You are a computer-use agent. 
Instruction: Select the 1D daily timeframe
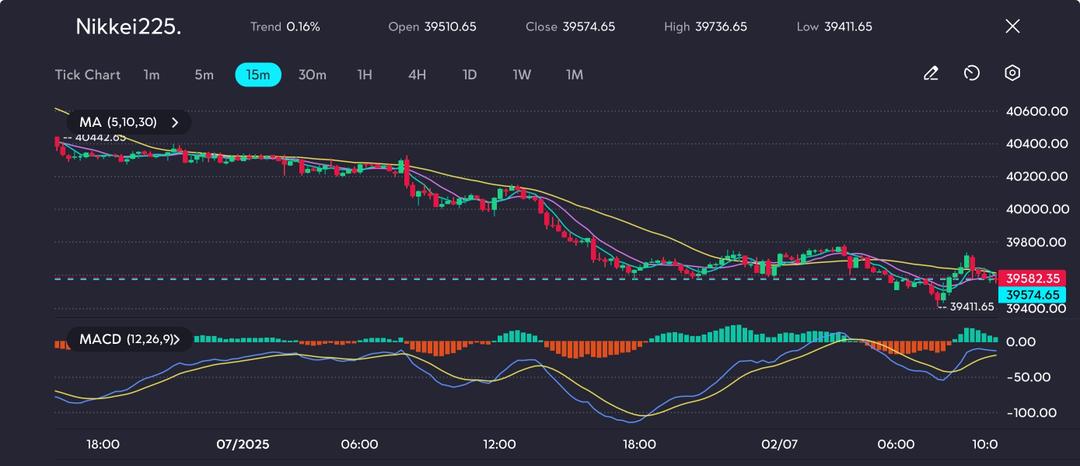click(469, 75)
